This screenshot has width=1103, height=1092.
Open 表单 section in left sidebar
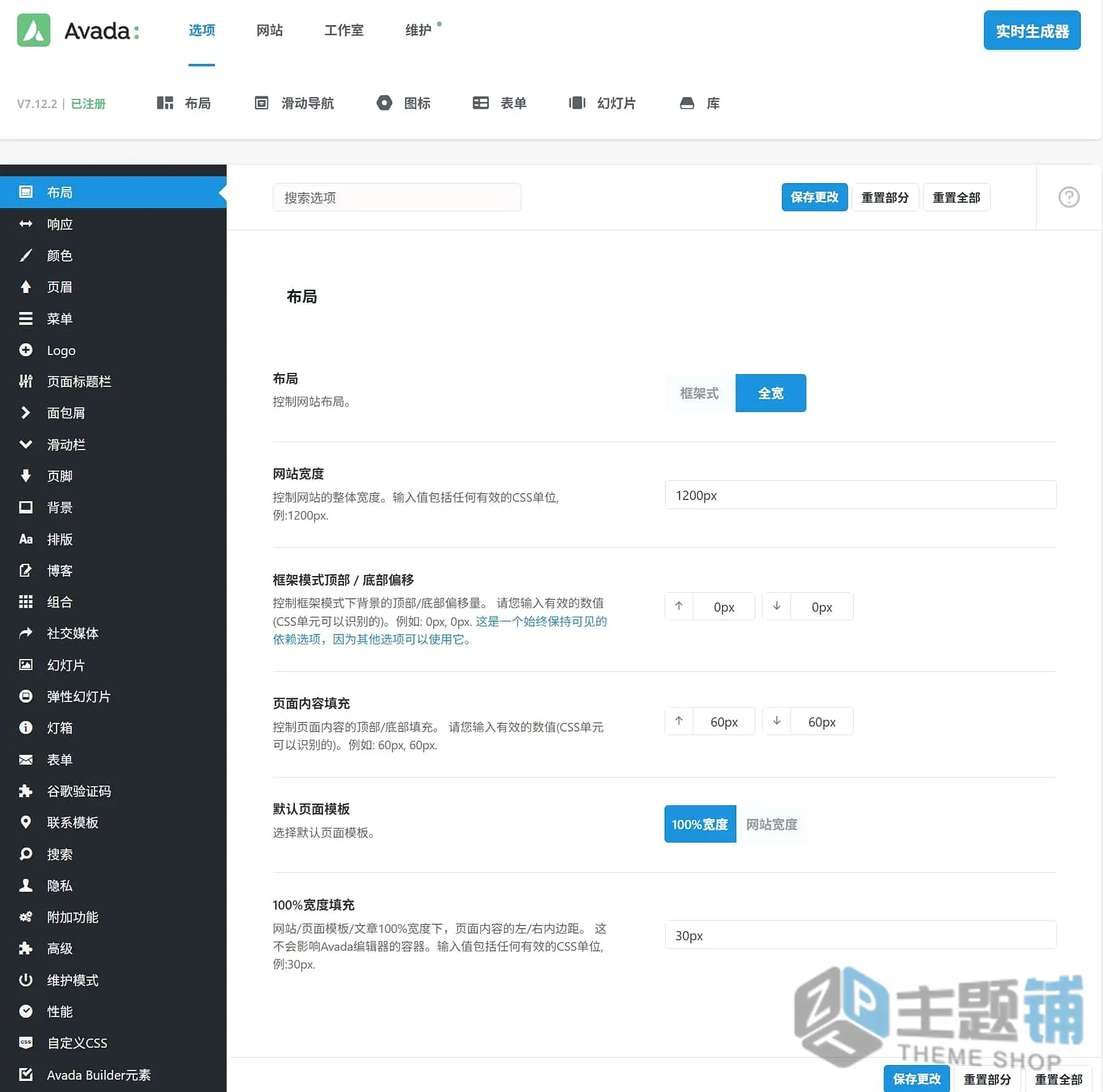[x=113, y=760]
